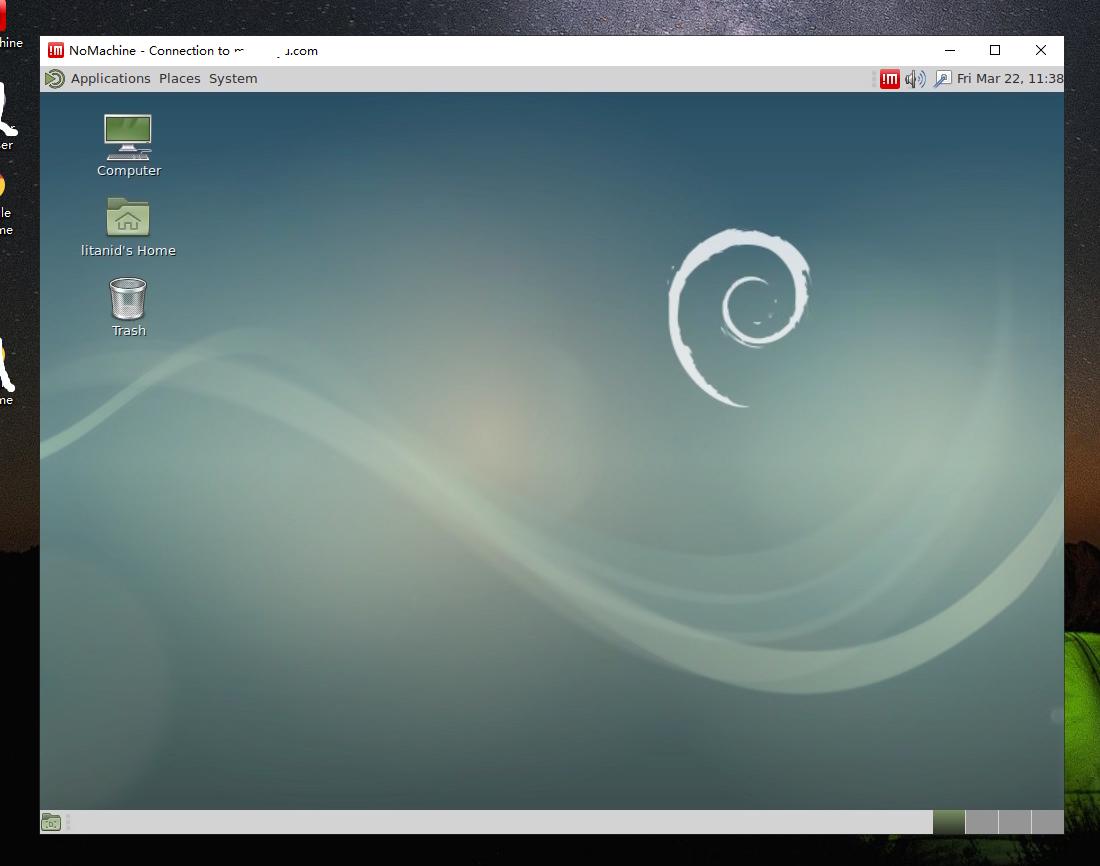Screen dimensions: 1100x866
Task: Switch to the second workspace
Action: [982, 822]
